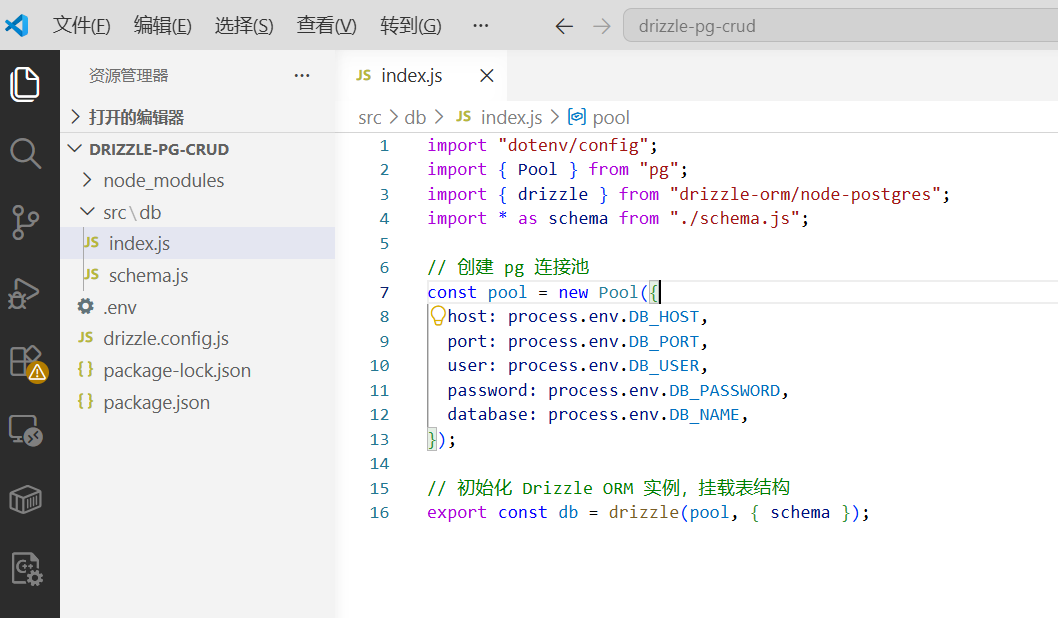Click DB_USER on line 10
Viewport: 1058px width, 618px height.
663,366
